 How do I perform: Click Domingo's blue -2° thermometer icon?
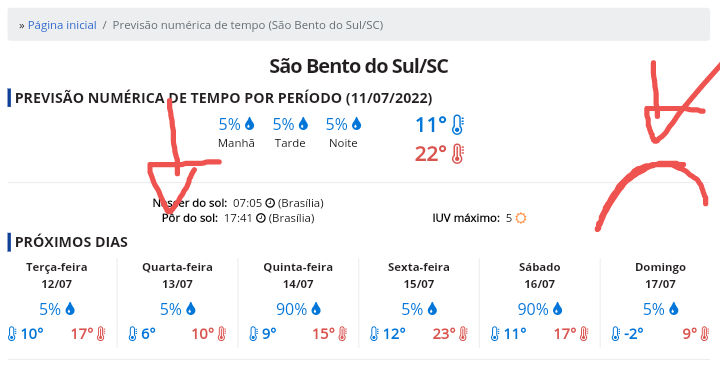tap(616, 333)
